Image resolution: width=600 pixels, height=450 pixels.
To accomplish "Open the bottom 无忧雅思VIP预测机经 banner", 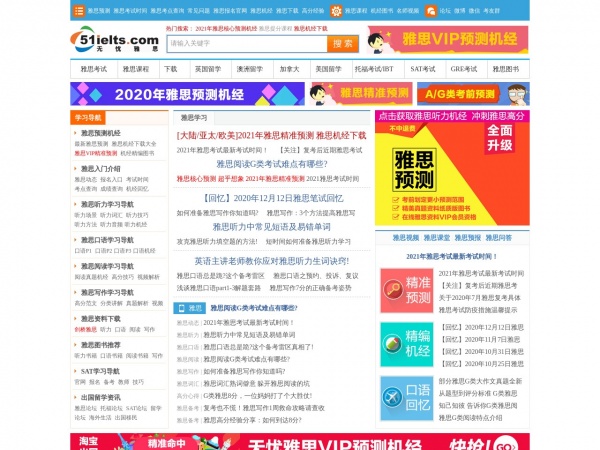I will coord(300,442).
